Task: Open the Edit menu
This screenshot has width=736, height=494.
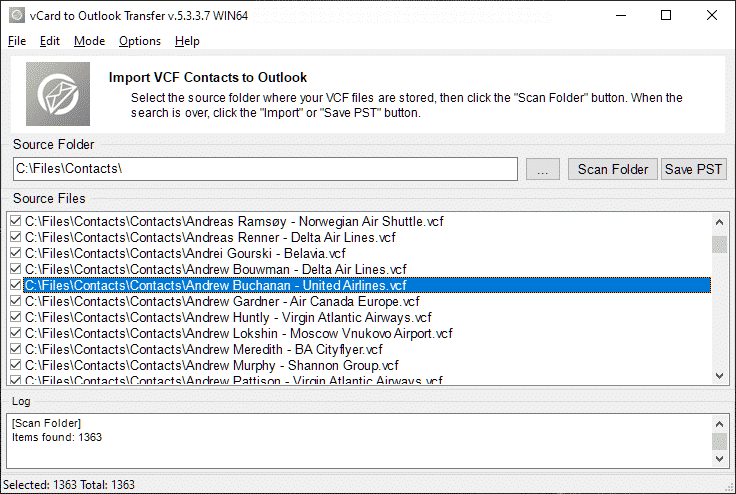Action: click(x=50, y=41)
